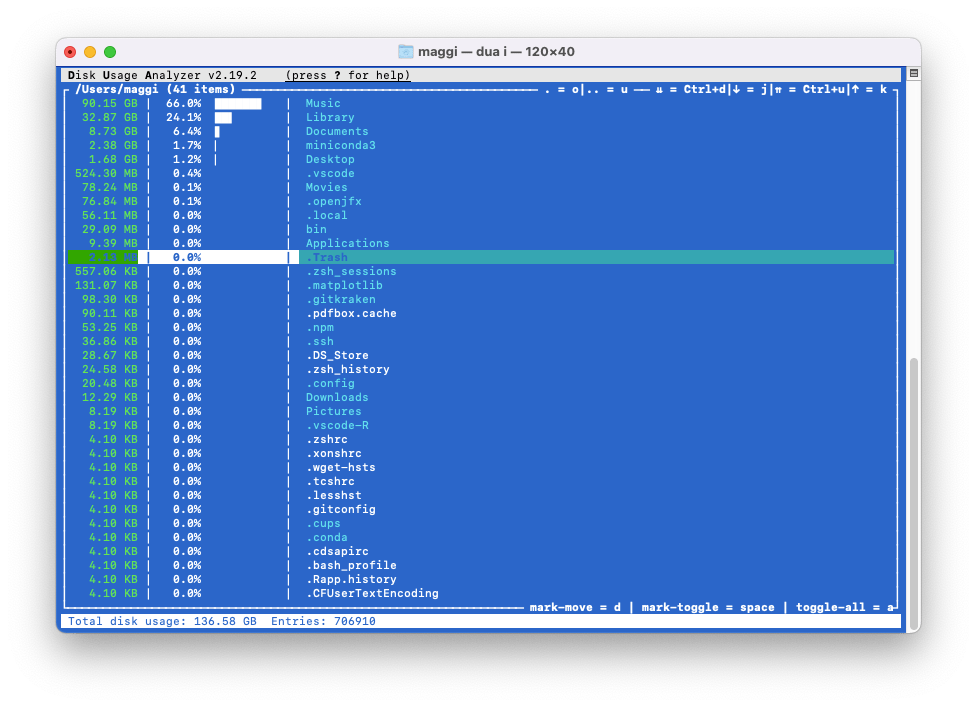Pick the Downloads directory row
Screen dimensions: 977x707
click(x=336, y=398)
